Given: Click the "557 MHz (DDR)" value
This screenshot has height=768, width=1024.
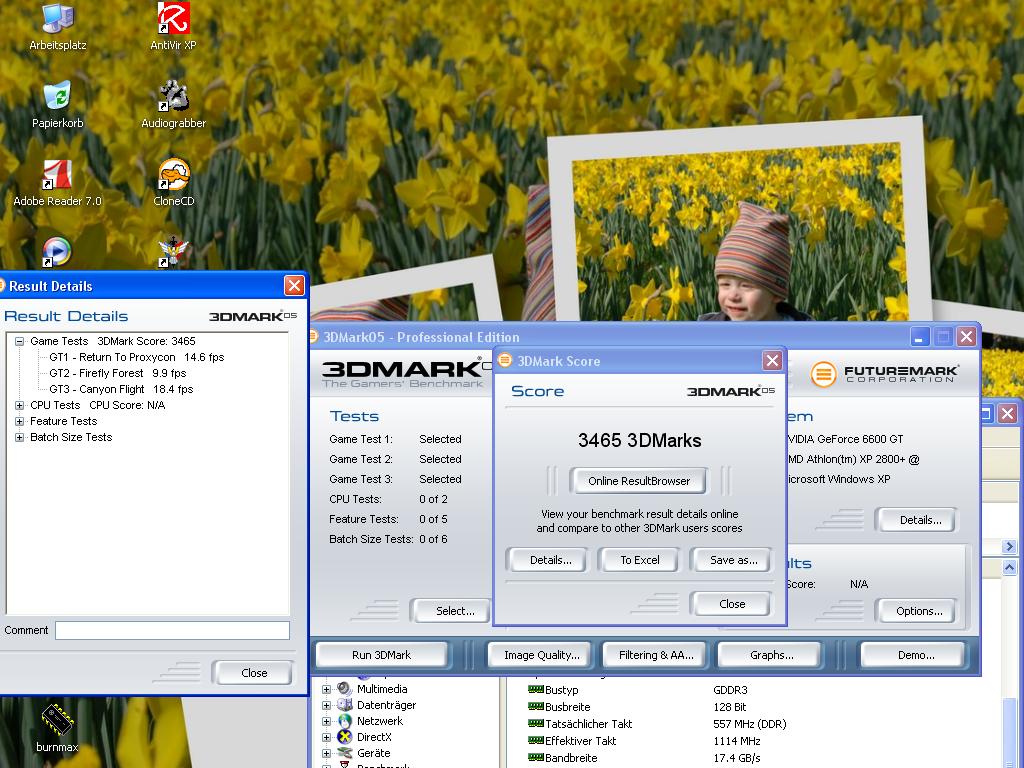Looking at the screenshot, I should (x=750, y=724).
